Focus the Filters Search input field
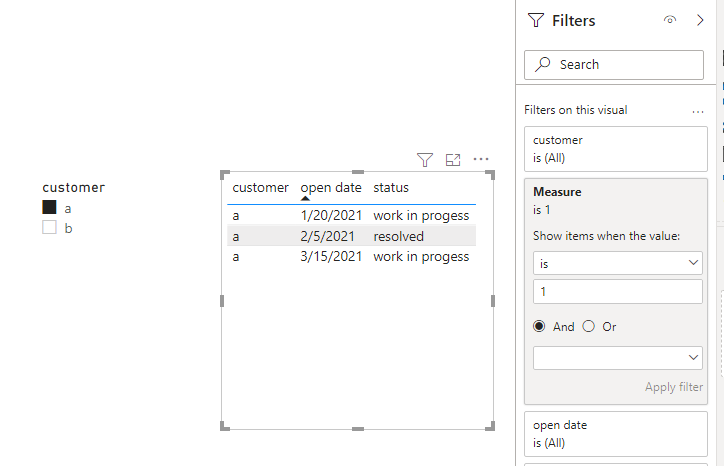Screen dimensions: 724x466 click(x=614, y=65)
